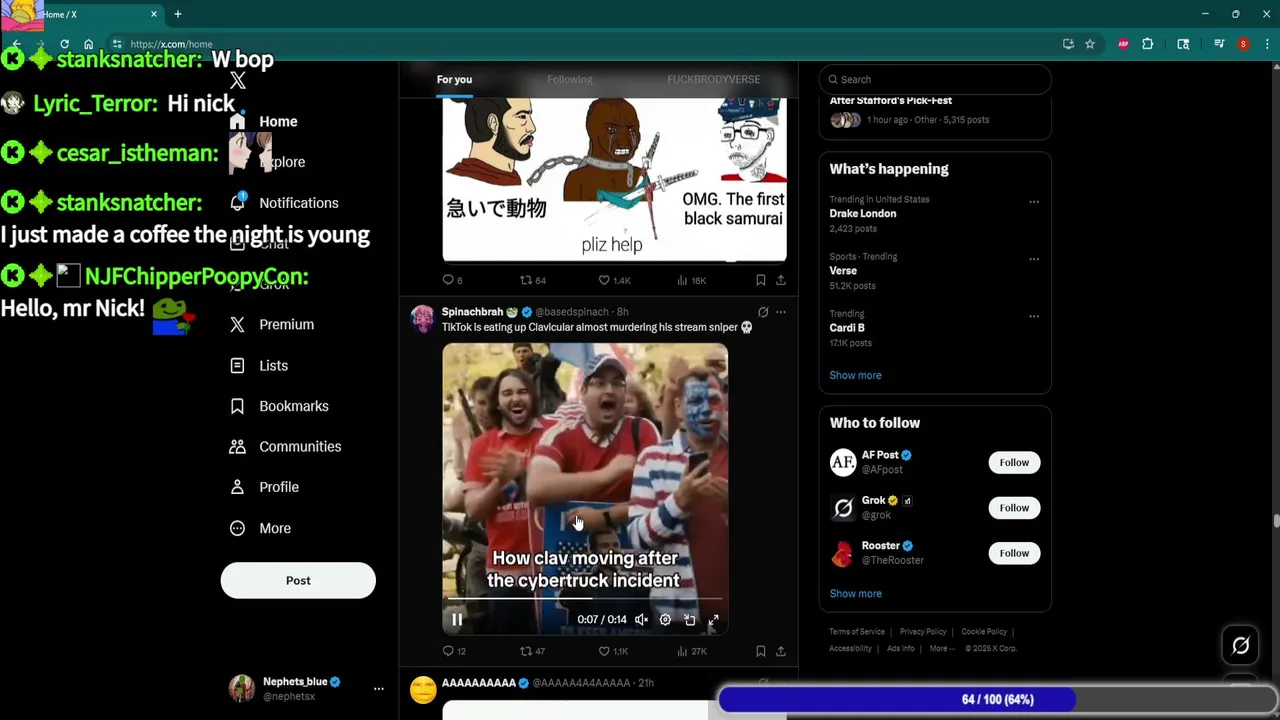Open Spinachbrah profile avatar
The width and height of the screenshot is (1280, 720).
(x=423, y=319)
